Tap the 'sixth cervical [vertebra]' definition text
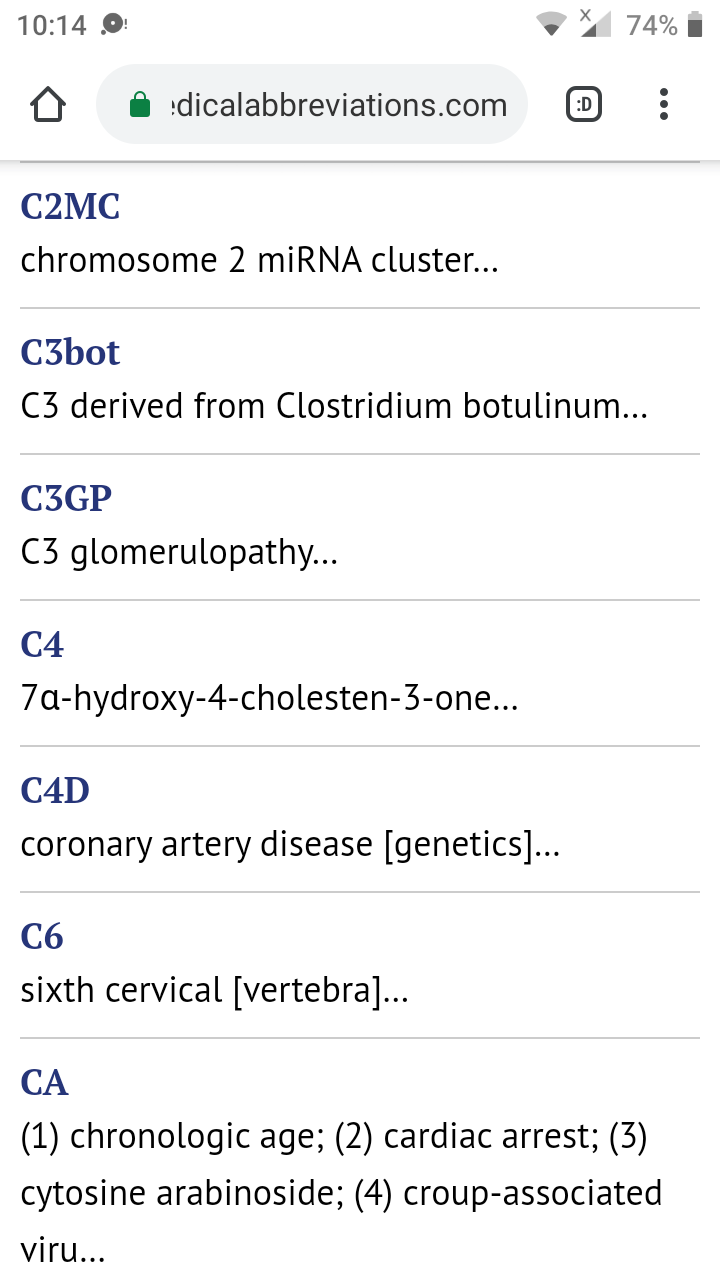The height and width of the screenshot is (1280, 720). pos(214,991)
